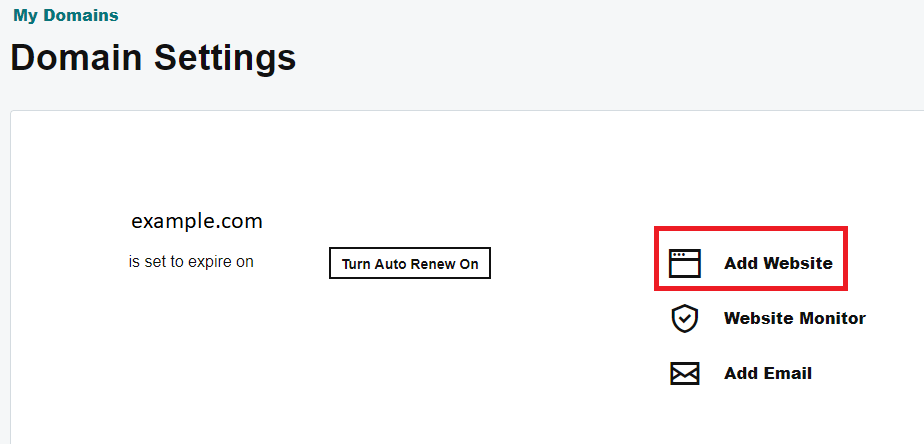Go back to My Domains breadcrumb
The width and height of the screenshot is (924, 444).
(65, 15)
